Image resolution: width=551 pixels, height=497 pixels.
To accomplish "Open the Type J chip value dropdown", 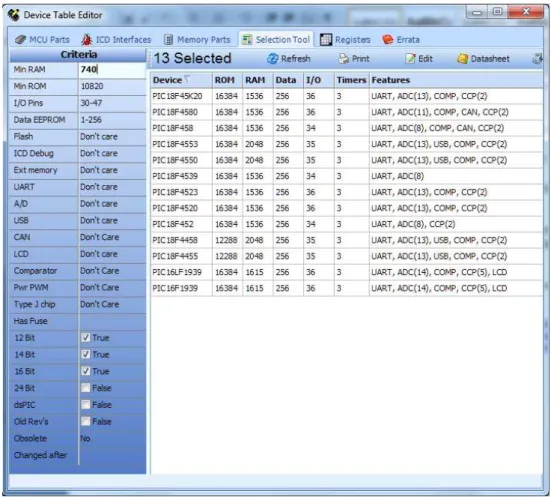I will click(x=112, y=304).
